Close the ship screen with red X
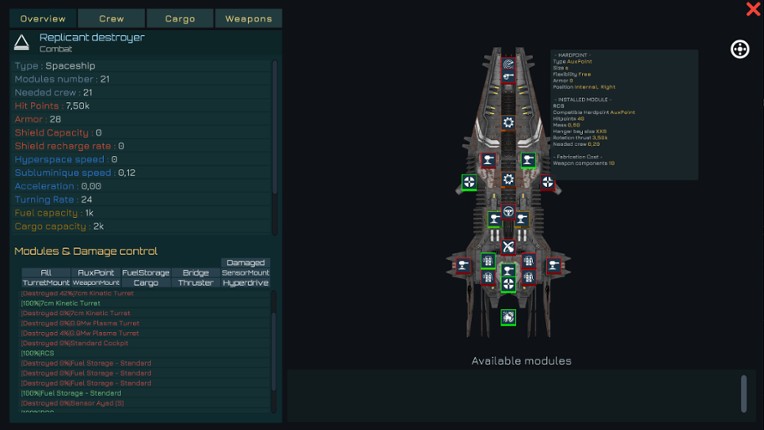This screenshot has height=430, width=764. point(753,9)
